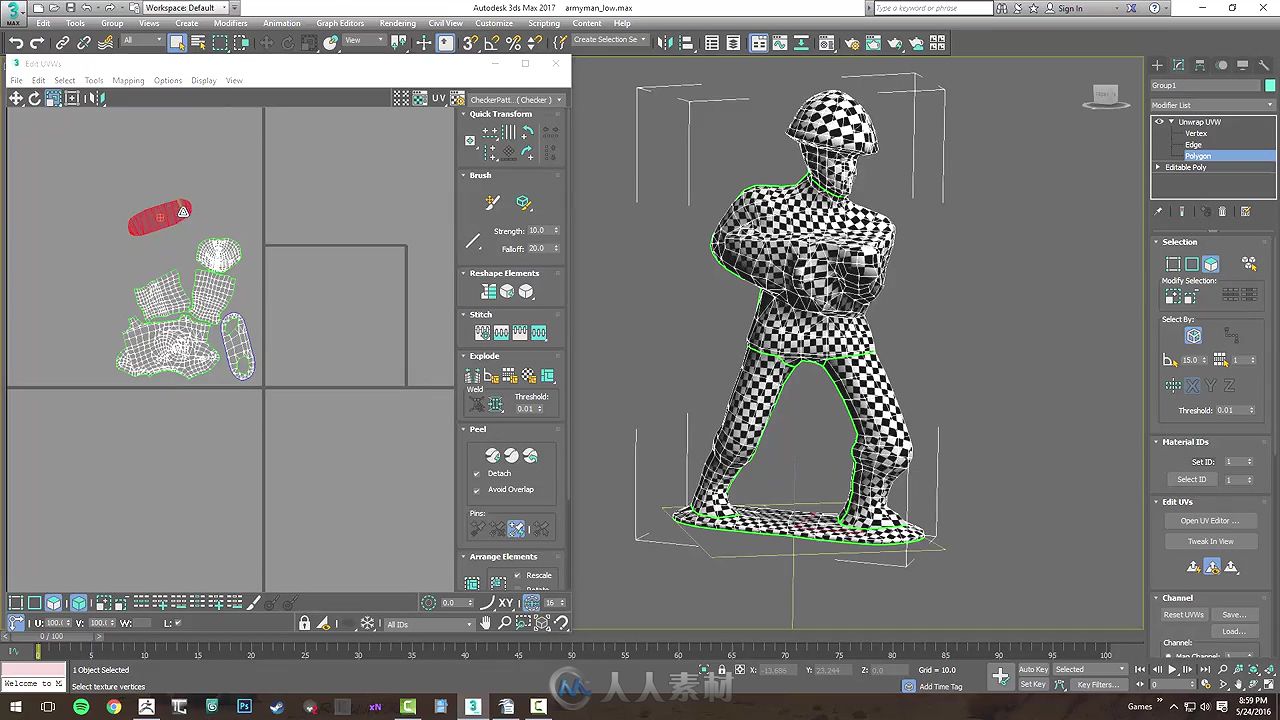The height and width of the screenshot is (720, 1280).
Task: Open Select by Name tool
Action: pyautogui.click(x=198, y=43)
